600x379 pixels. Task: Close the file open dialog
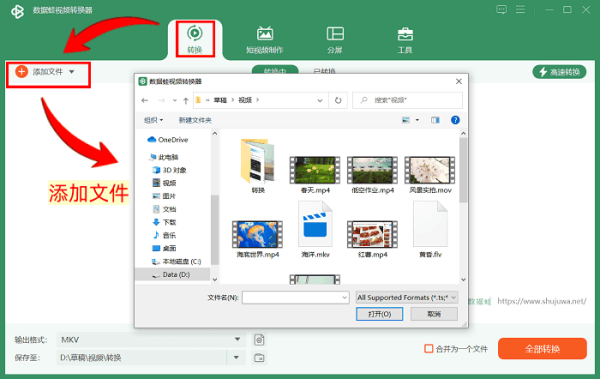tap(459, 81)
